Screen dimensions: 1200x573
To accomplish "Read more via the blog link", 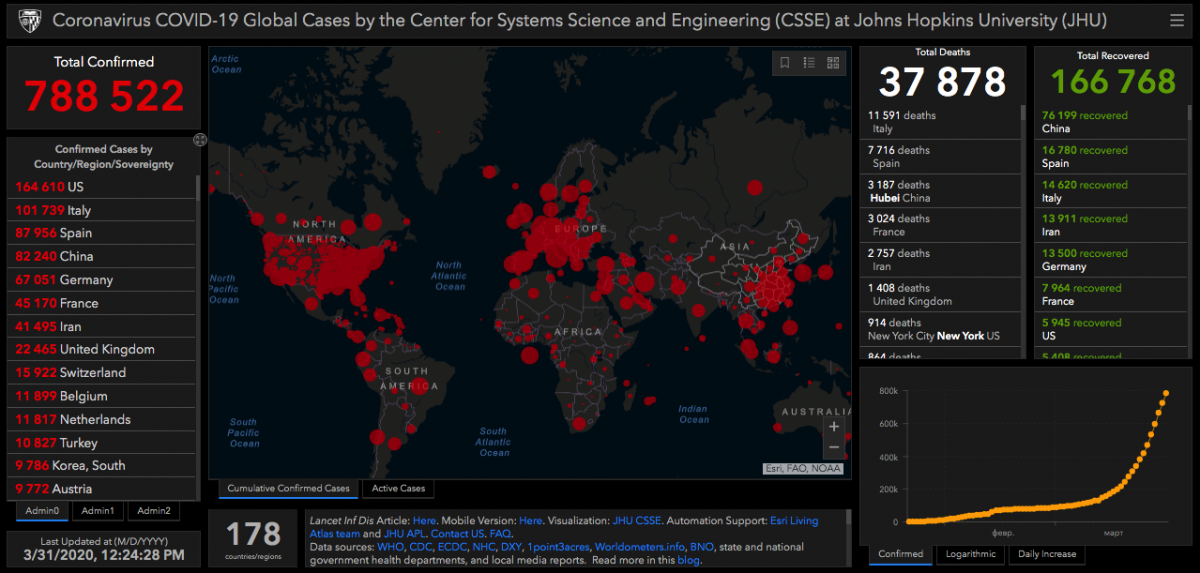I will coord(689,560).
